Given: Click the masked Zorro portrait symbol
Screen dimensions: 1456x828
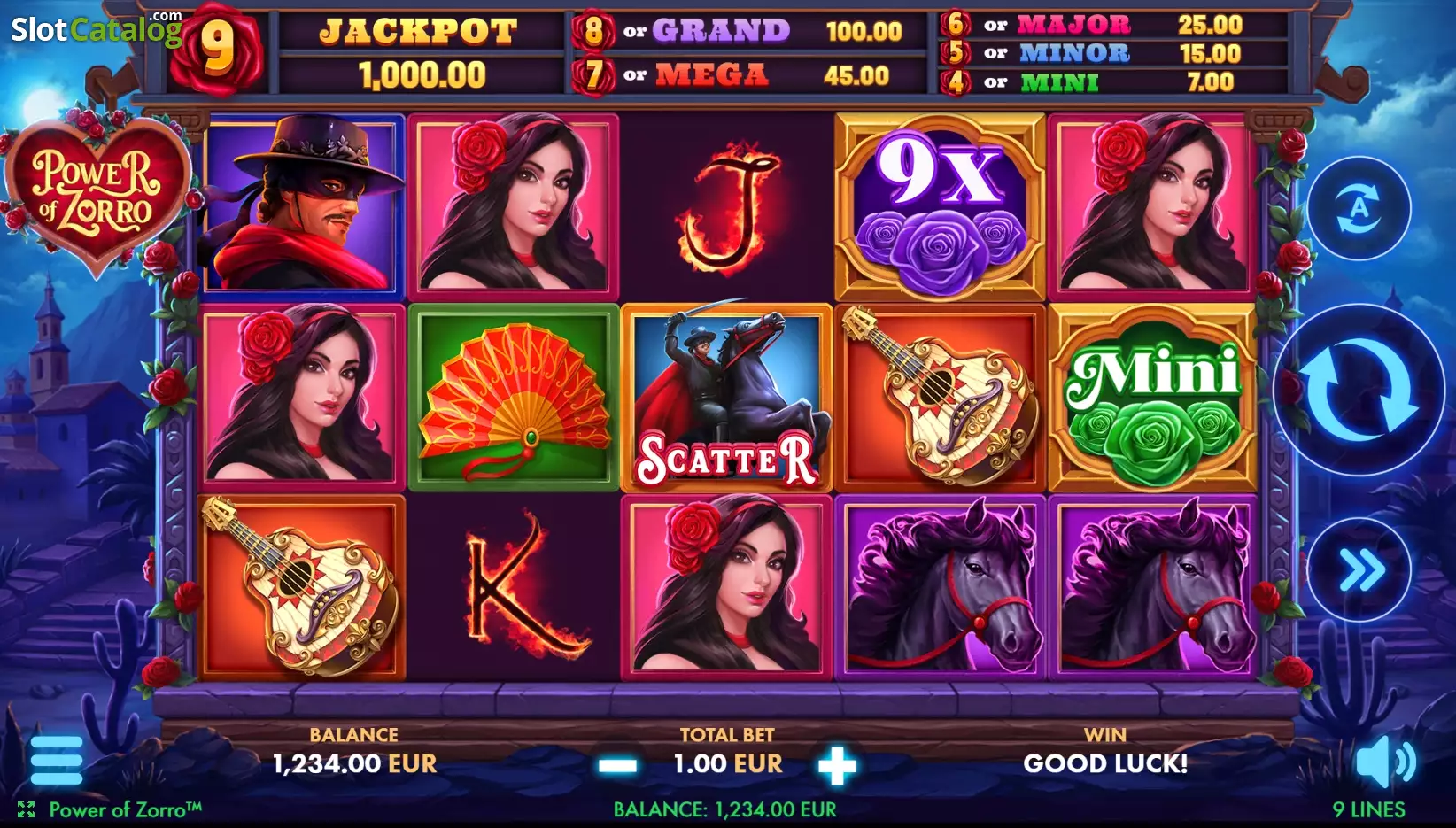Looking at the screenshot, I should tap(302, 205).
